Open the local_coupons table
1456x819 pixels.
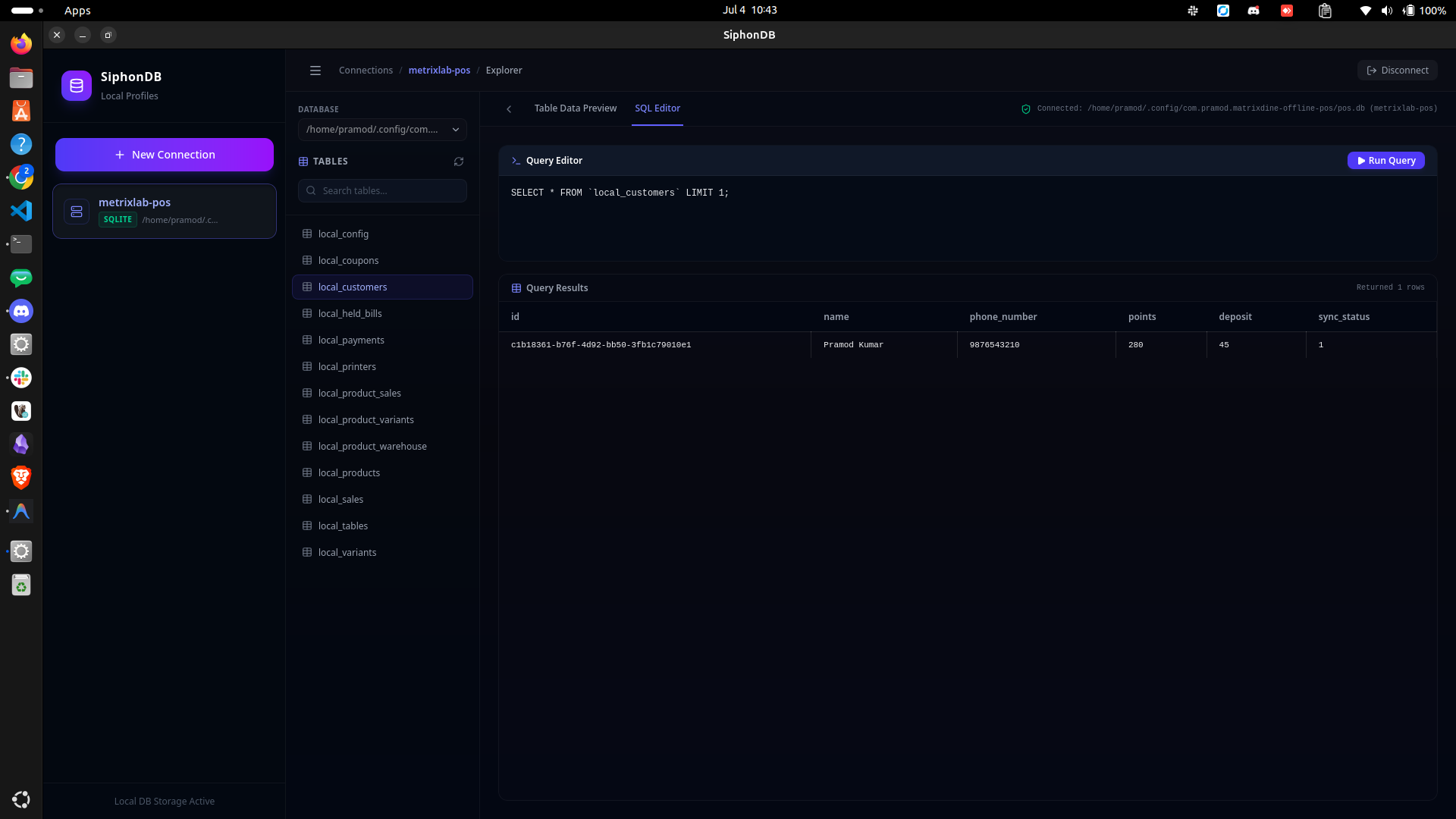point(382,261)
